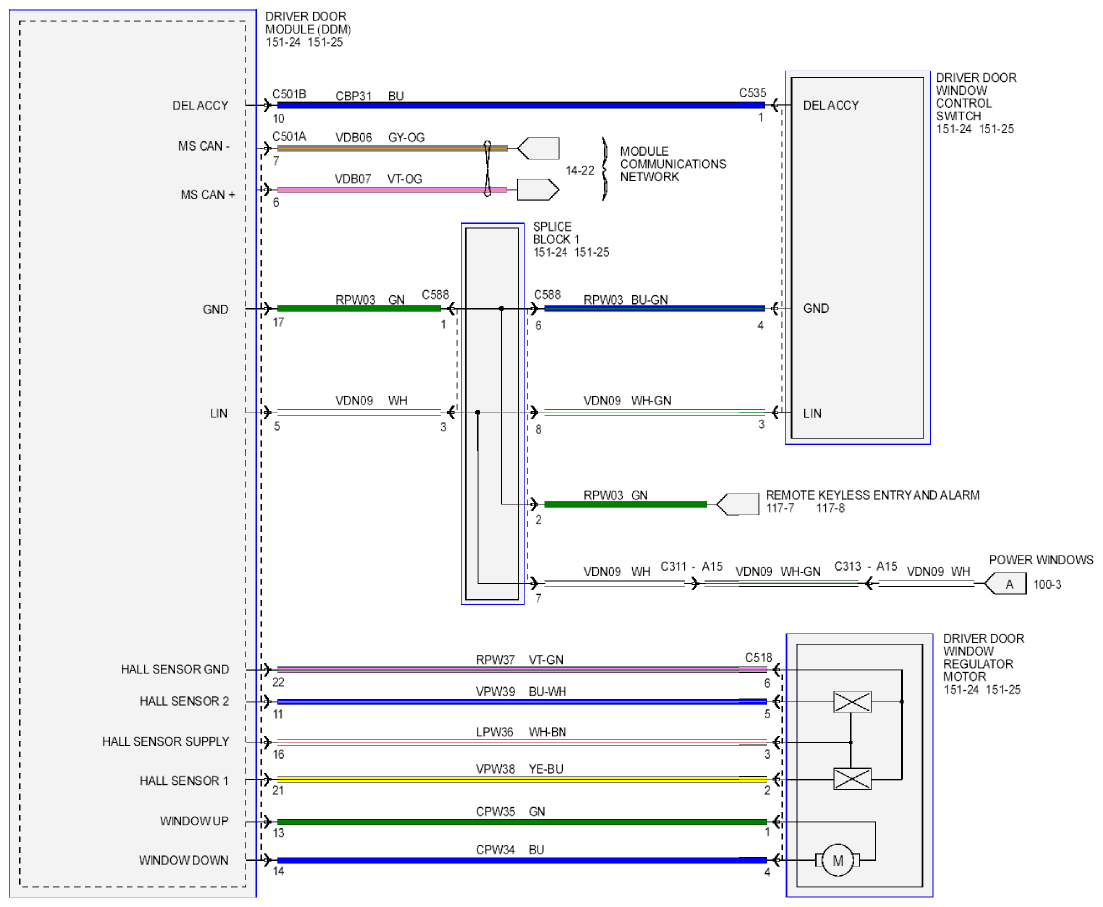Click the MS CAN - network reference arrow
This screenshot has height=907, width=1103.
(x=538, y=148)
